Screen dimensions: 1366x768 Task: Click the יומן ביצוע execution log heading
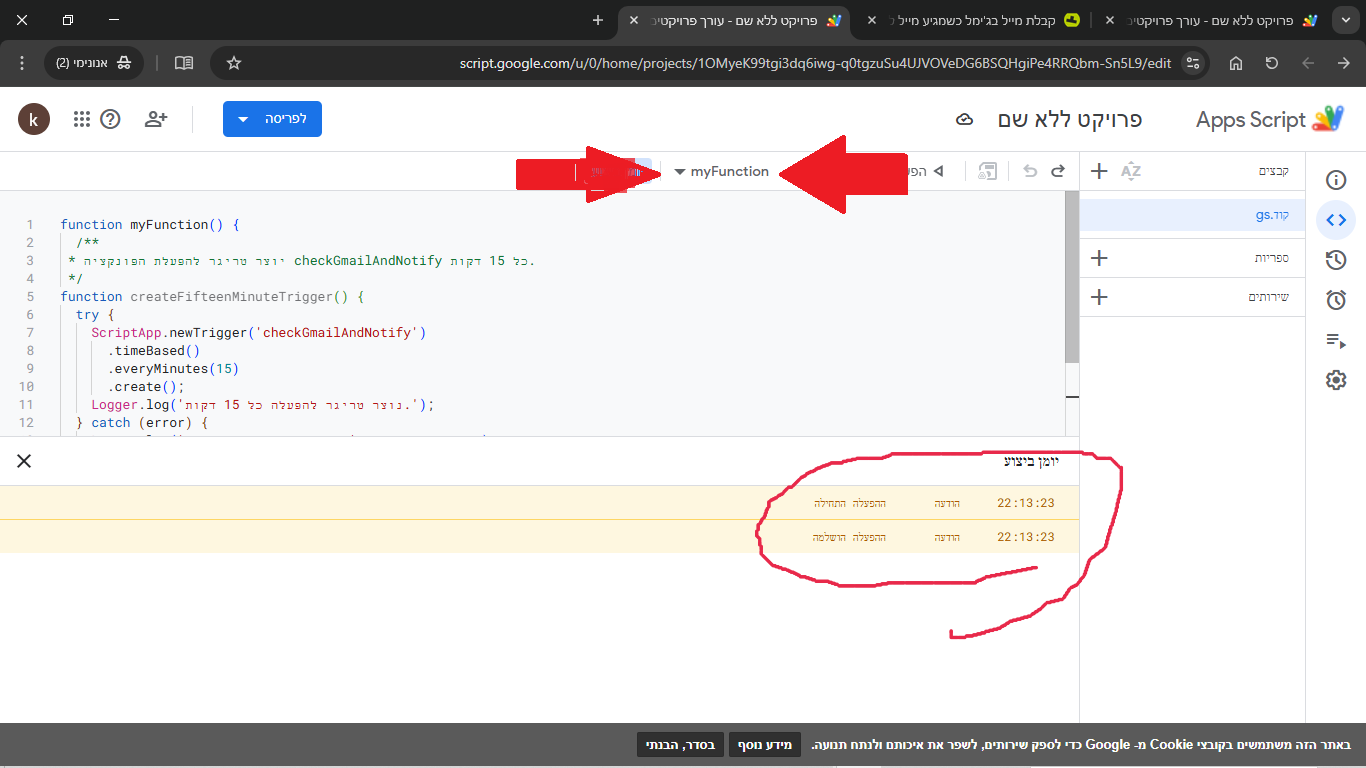click(x=1032, y=461)
